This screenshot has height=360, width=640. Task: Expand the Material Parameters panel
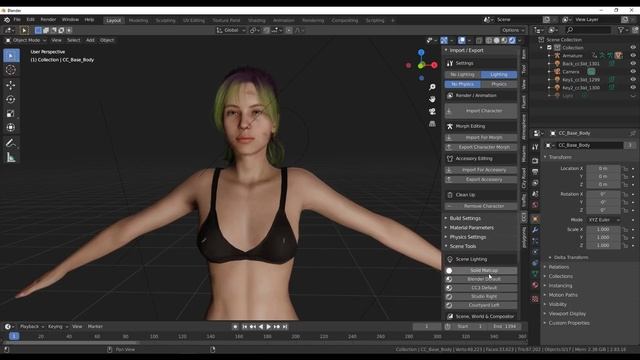471,228
